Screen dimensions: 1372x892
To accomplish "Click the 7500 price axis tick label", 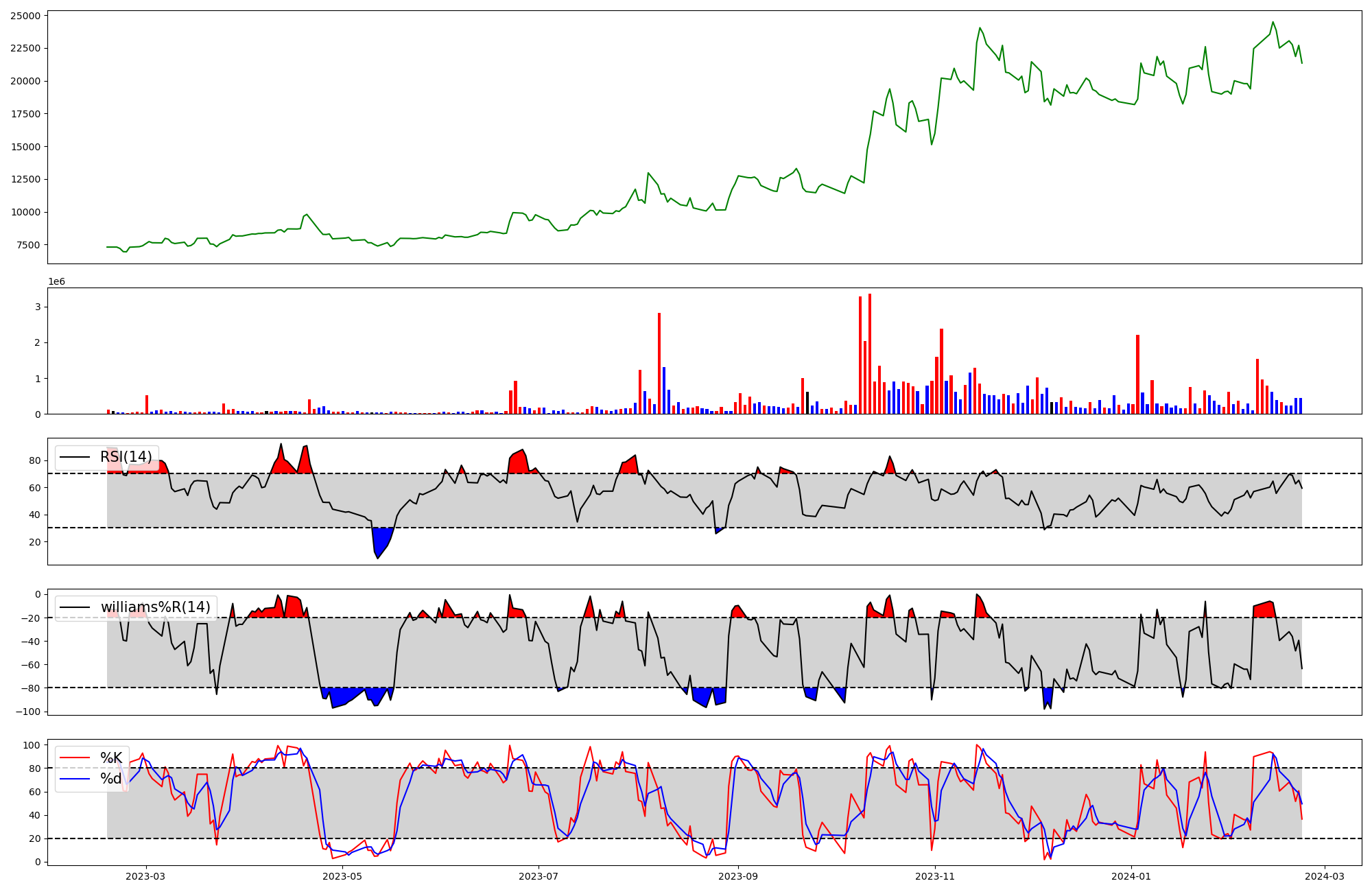I will [x=28, y=245].
